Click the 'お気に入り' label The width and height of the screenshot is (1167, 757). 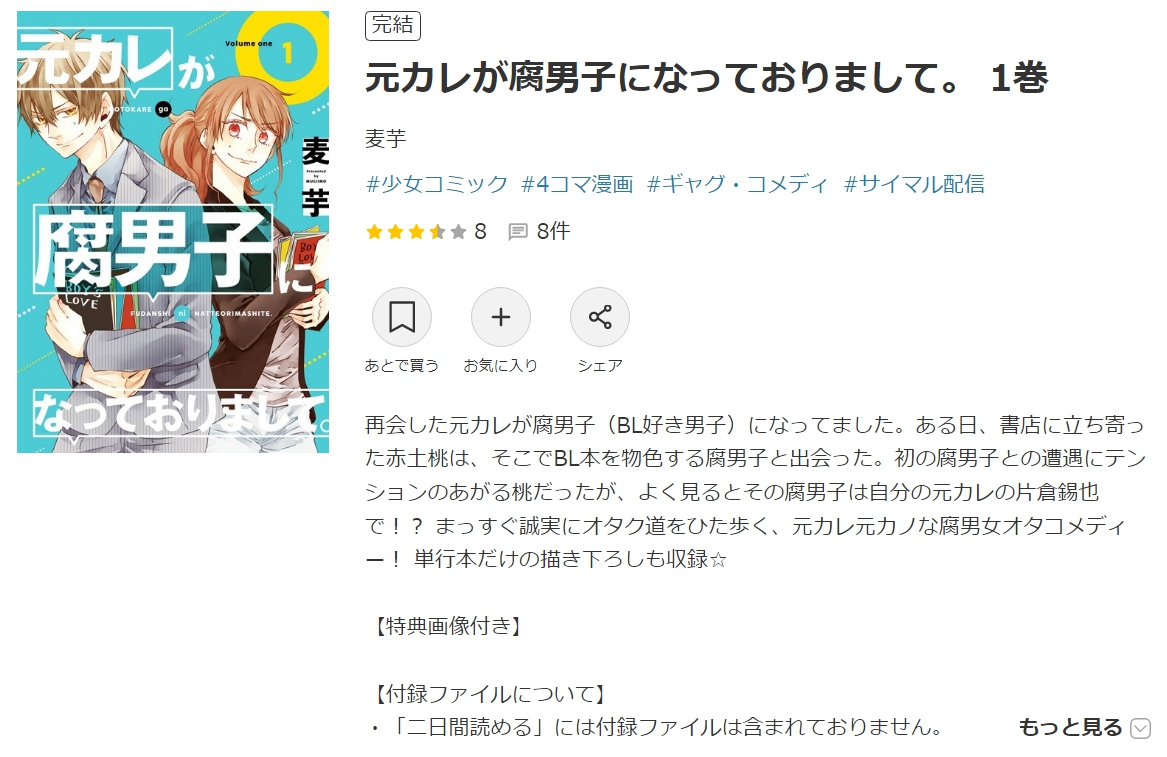[501, 365]
